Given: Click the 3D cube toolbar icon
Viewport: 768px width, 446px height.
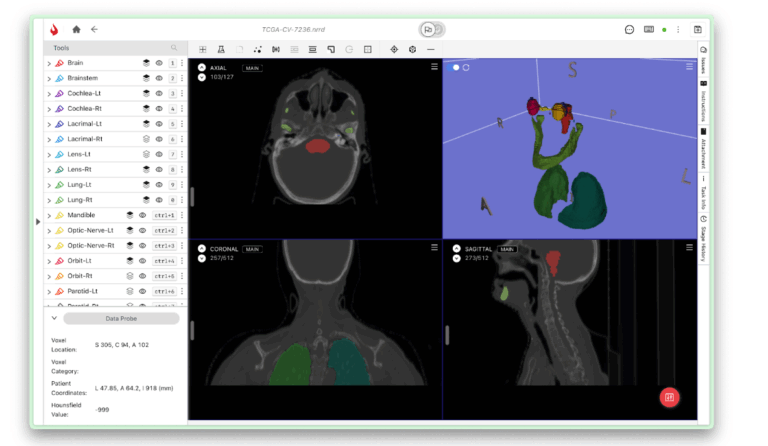Looking at the screenshot, I should pyautogui.click(x=412, y=49).
